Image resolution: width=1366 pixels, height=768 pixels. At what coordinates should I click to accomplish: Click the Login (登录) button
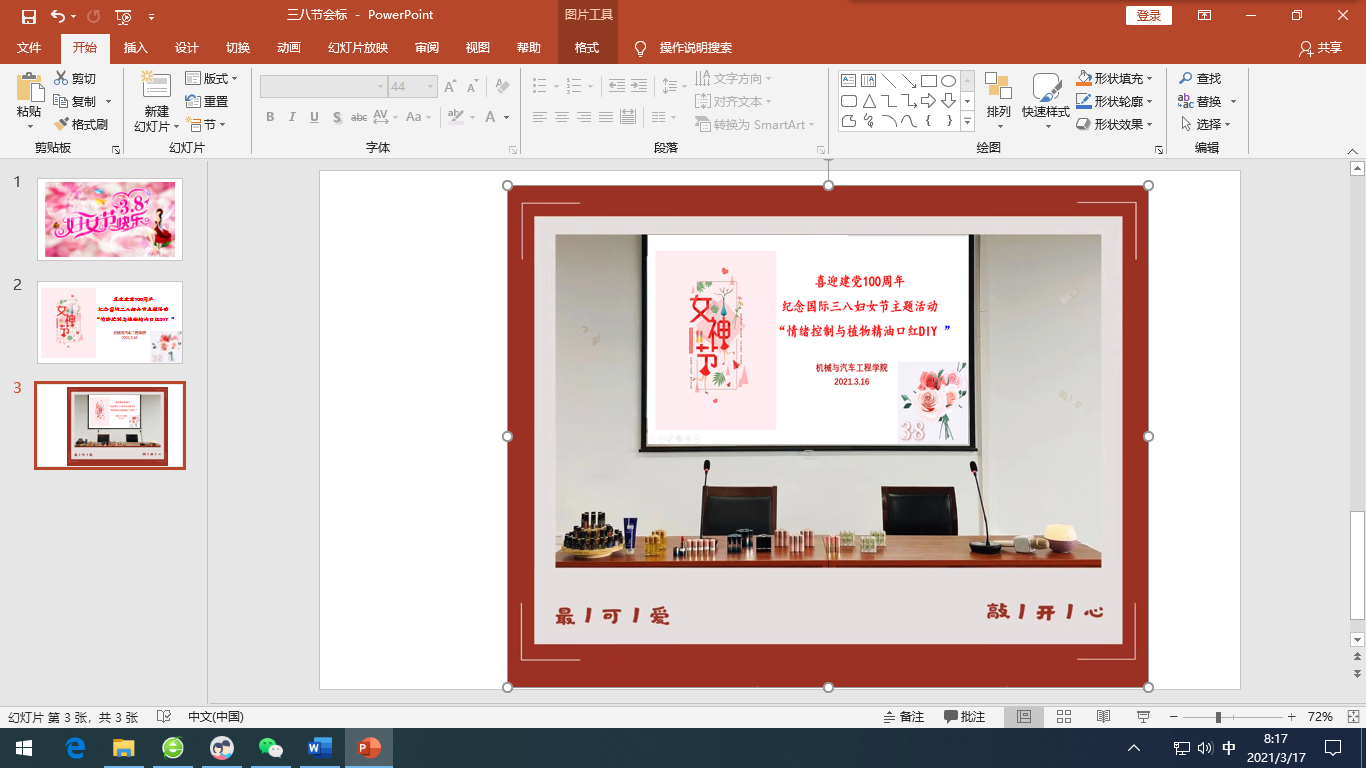coord(1149,16)
